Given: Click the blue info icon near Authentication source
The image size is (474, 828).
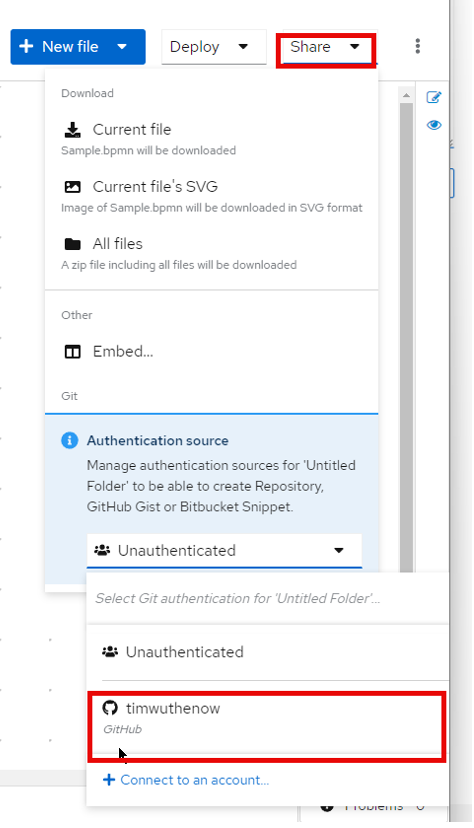Looking at the screenshot, I should click(69, 440).
